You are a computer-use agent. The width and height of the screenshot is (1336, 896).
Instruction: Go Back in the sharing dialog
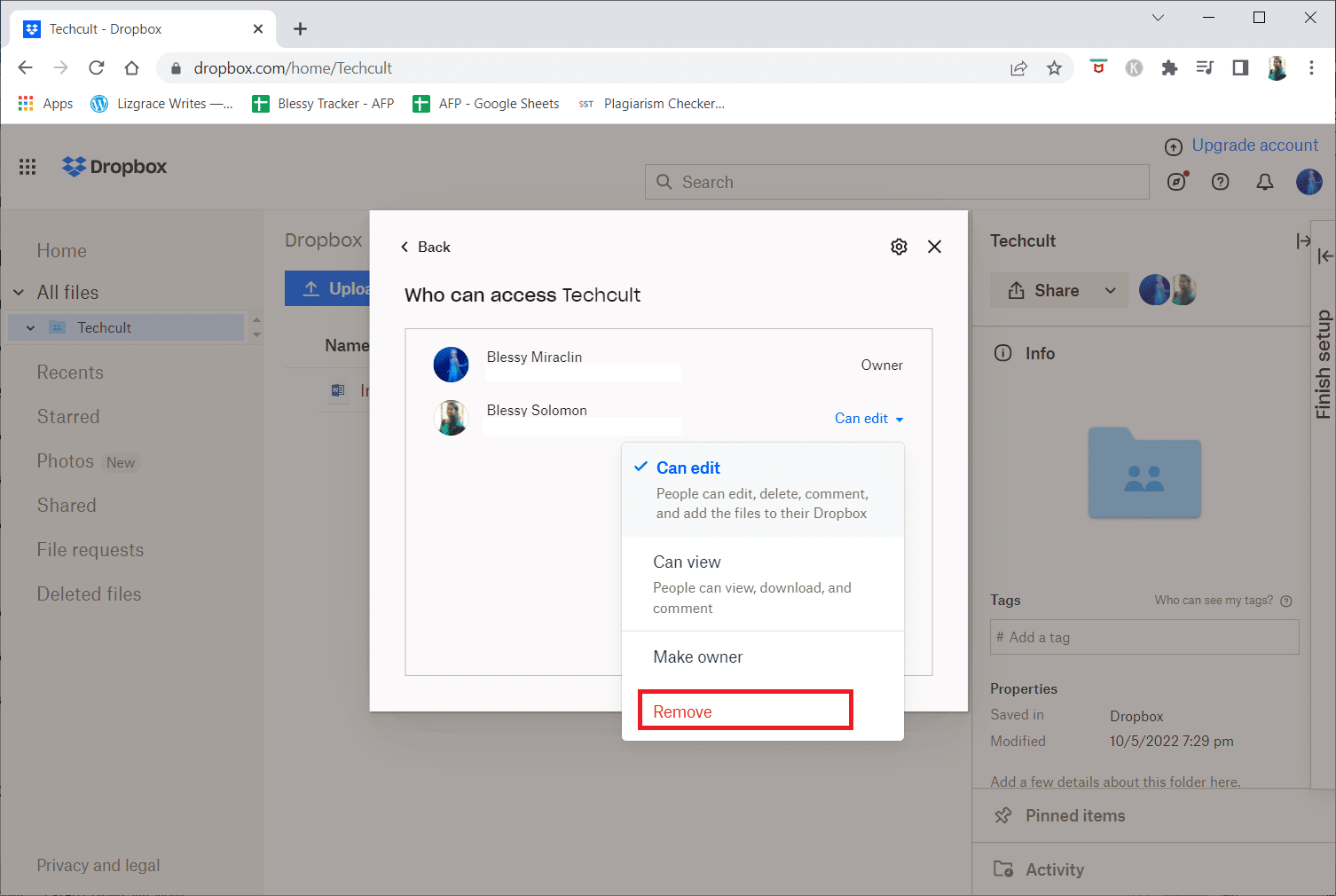426,247
